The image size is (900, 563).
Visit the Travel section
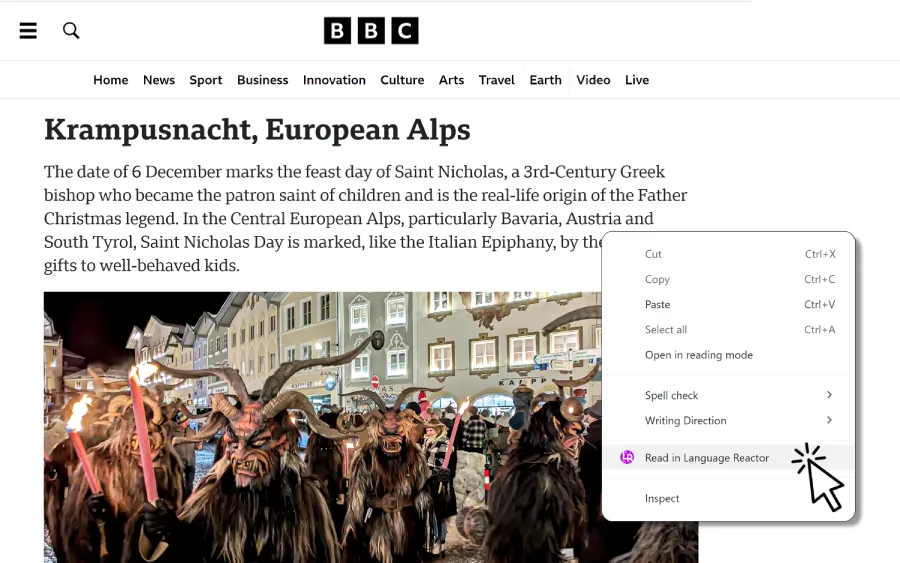point(496,80)
